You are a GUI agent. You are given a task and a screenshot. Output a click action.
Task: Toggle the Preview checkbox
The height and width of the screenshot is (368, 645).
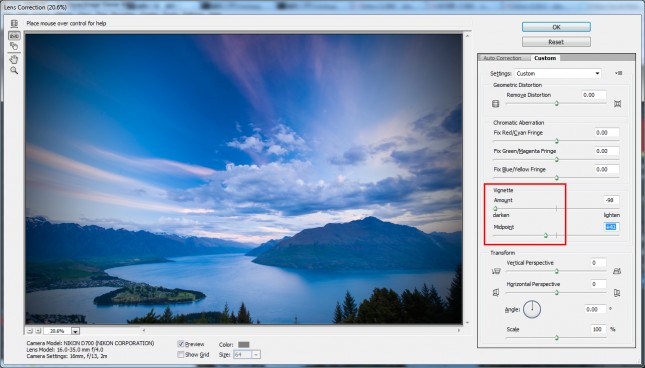tap(181, 344)
